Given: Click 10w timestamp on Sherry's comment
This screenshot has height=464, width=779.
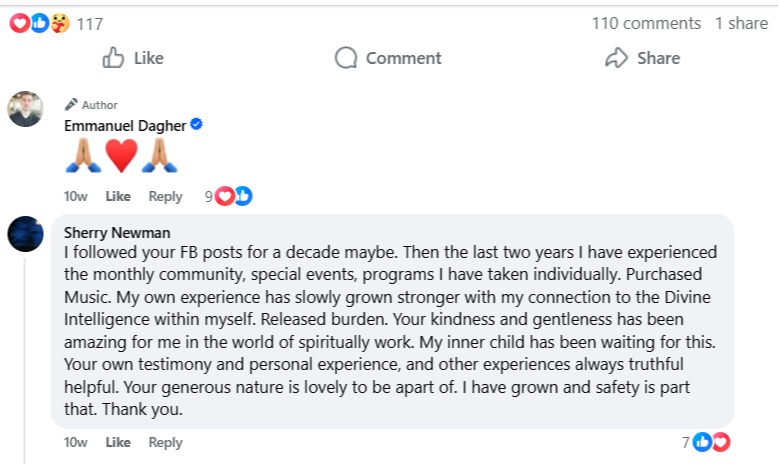Looking at the screenshot, I should [75, 442].
